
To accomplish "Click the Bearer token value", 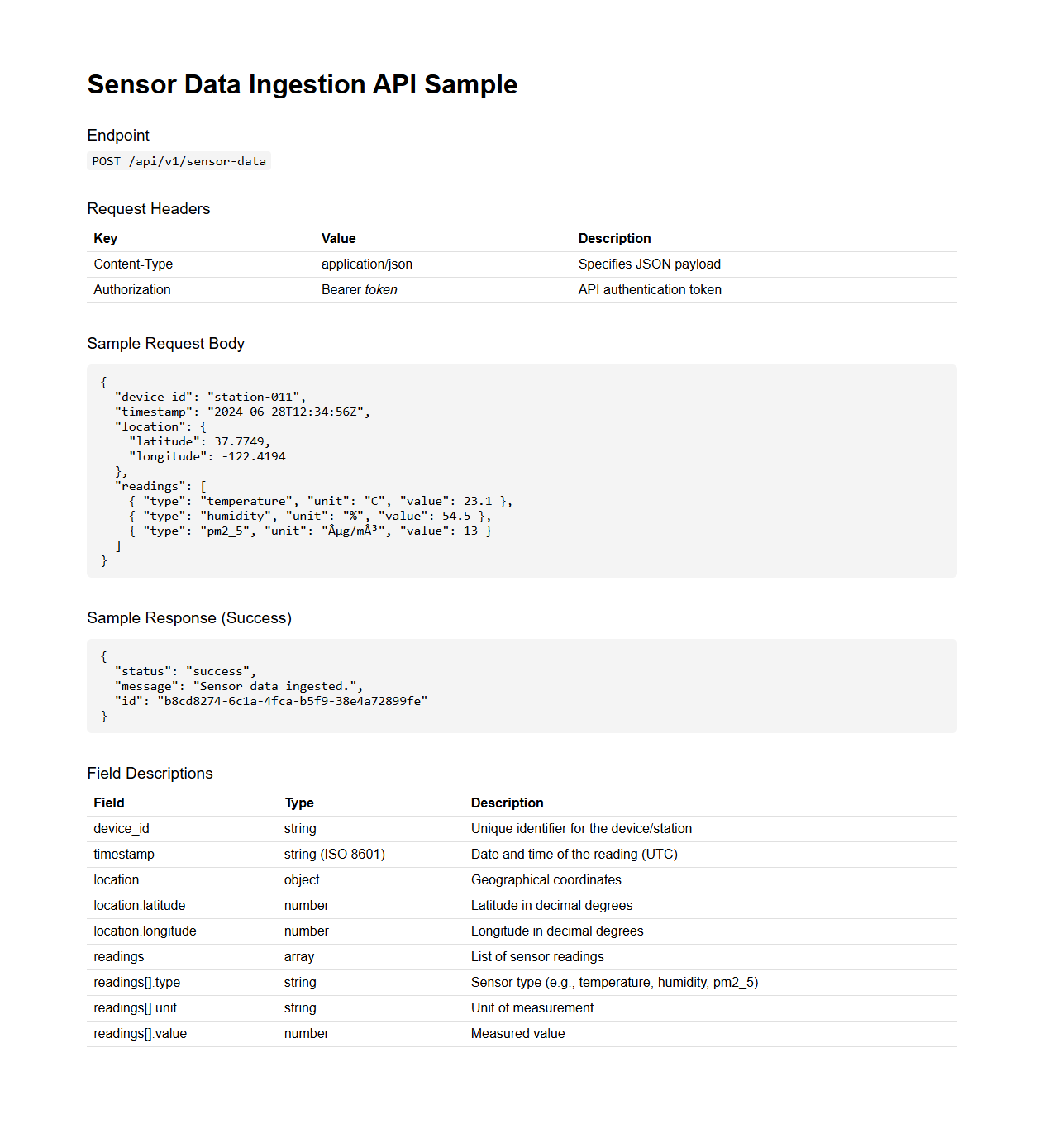I will (360, 289).
